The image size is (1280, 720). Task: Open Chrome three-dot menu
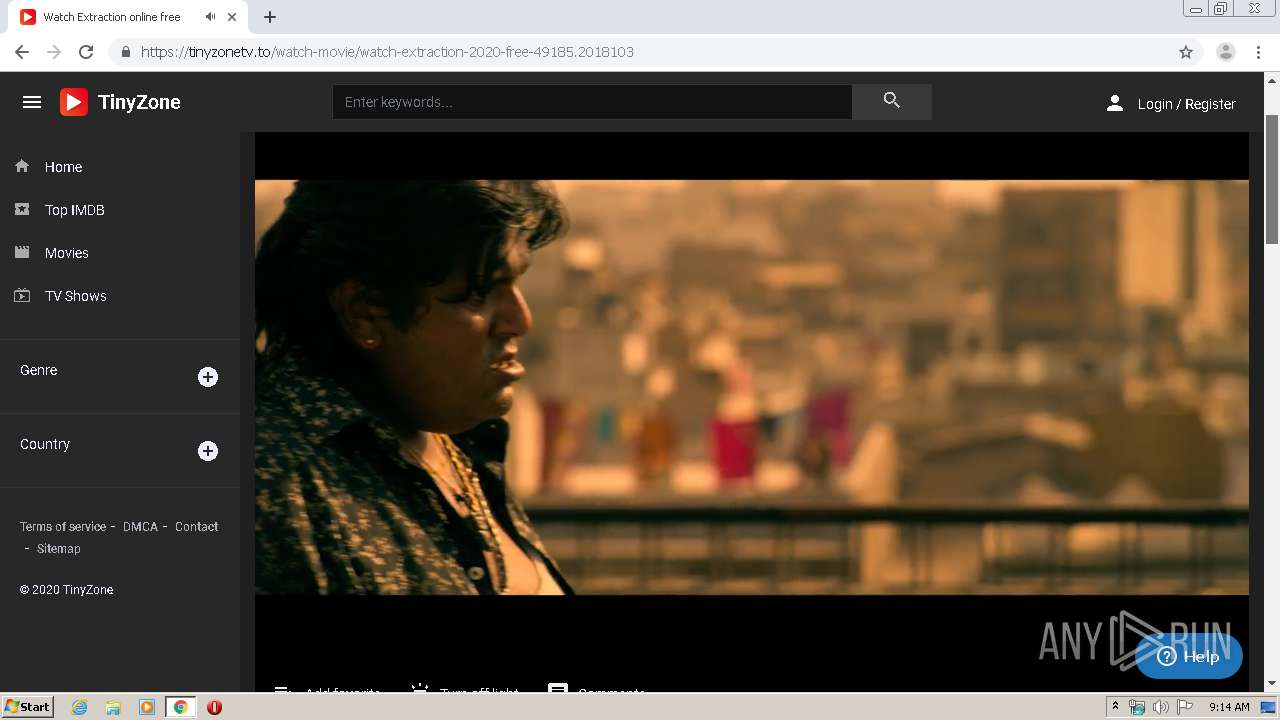pos(1259,52)
